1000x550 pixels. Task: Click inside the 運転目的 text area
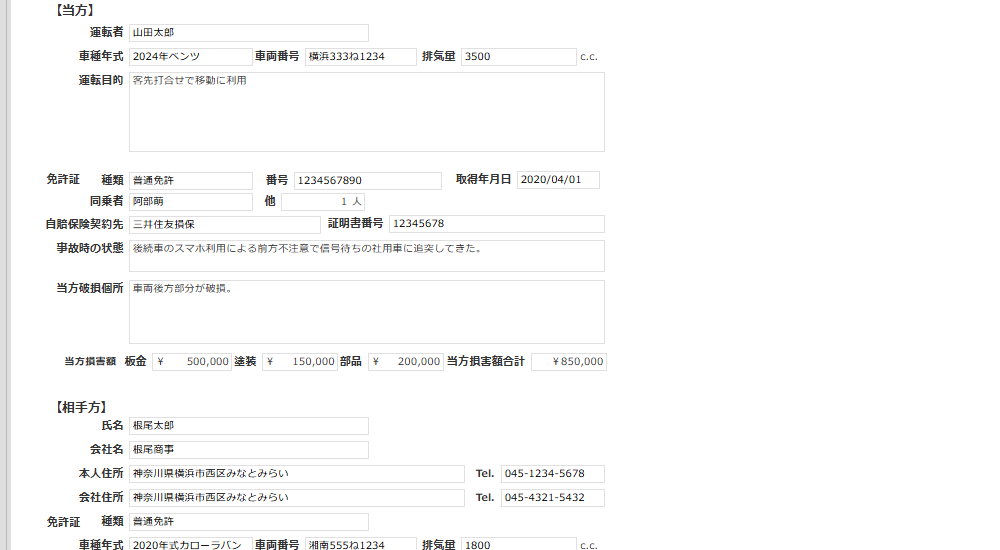point(366,112)
